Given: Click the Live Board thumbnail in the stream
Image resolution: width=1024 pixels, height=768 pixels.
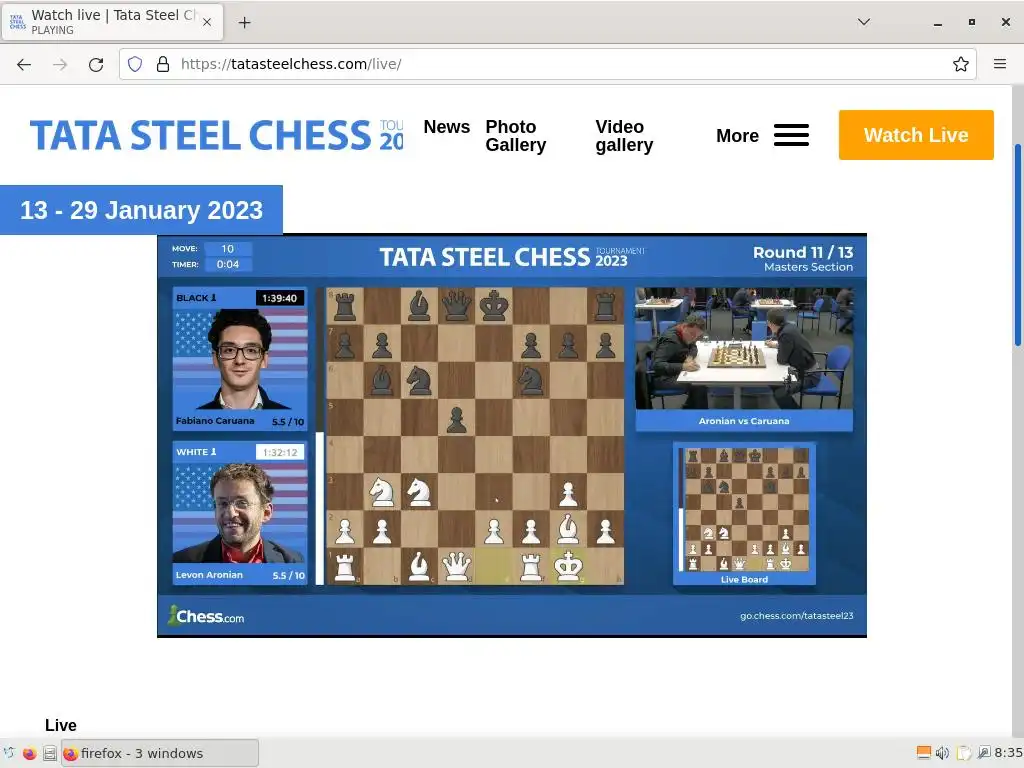Looking at the screenshot, I should pyautogui.click(x=744, y=513).
